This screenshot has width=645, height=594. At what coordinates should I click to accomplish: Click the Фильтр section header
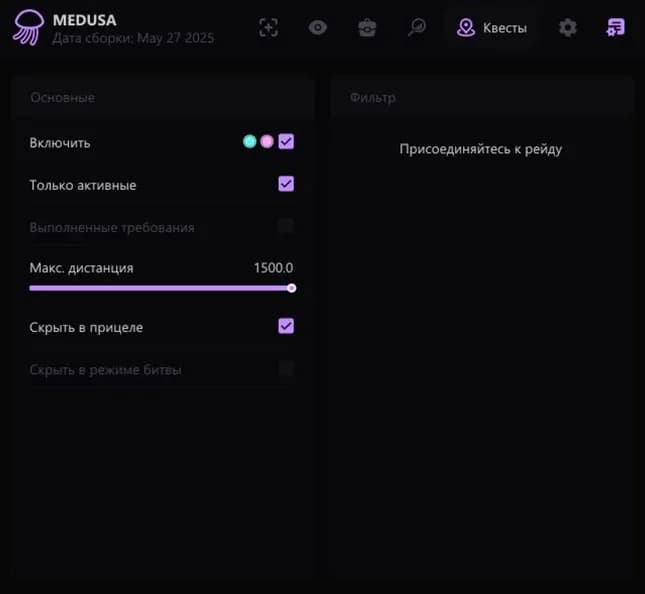point(373,98)
